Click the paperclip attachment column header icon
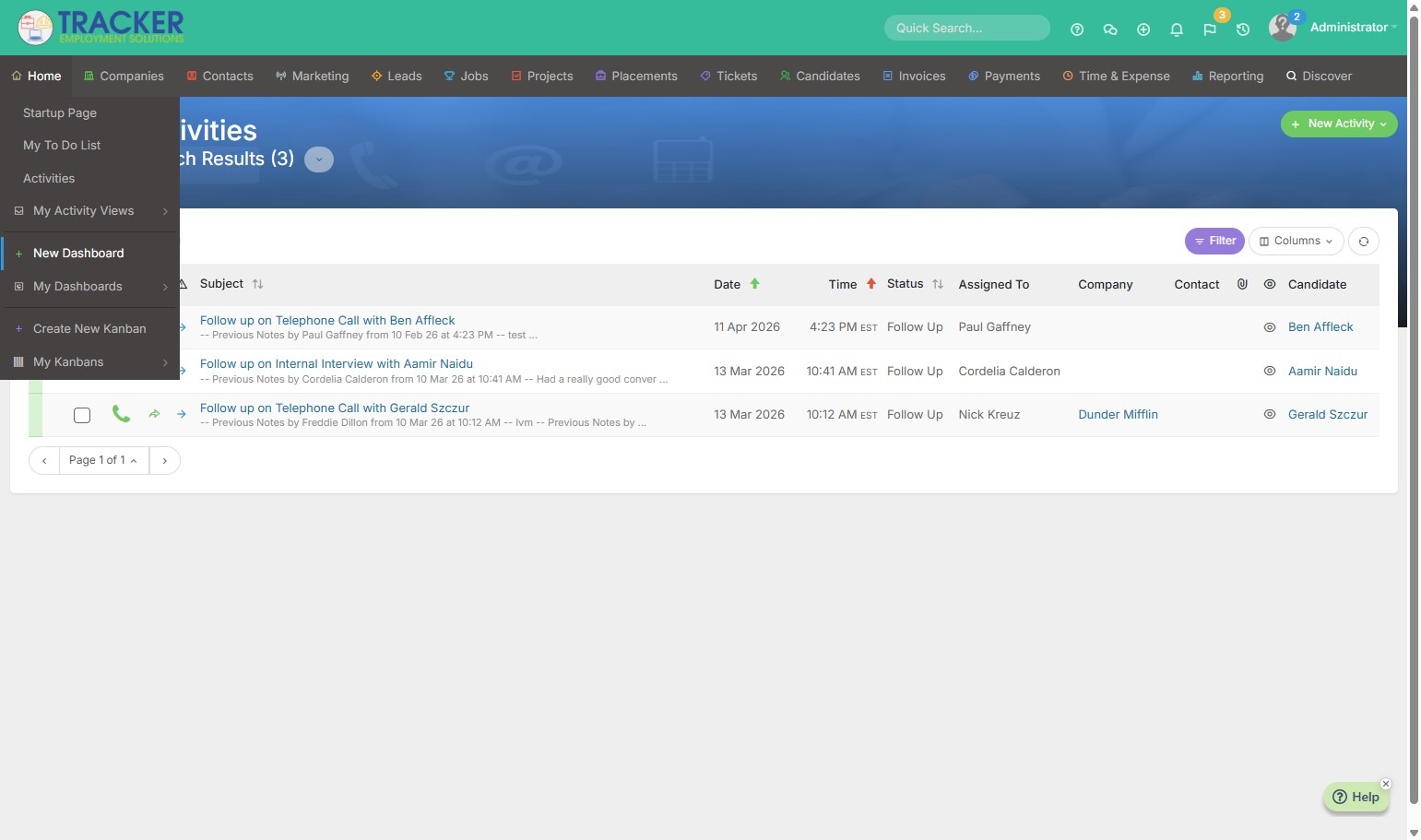 (1242, 284)
